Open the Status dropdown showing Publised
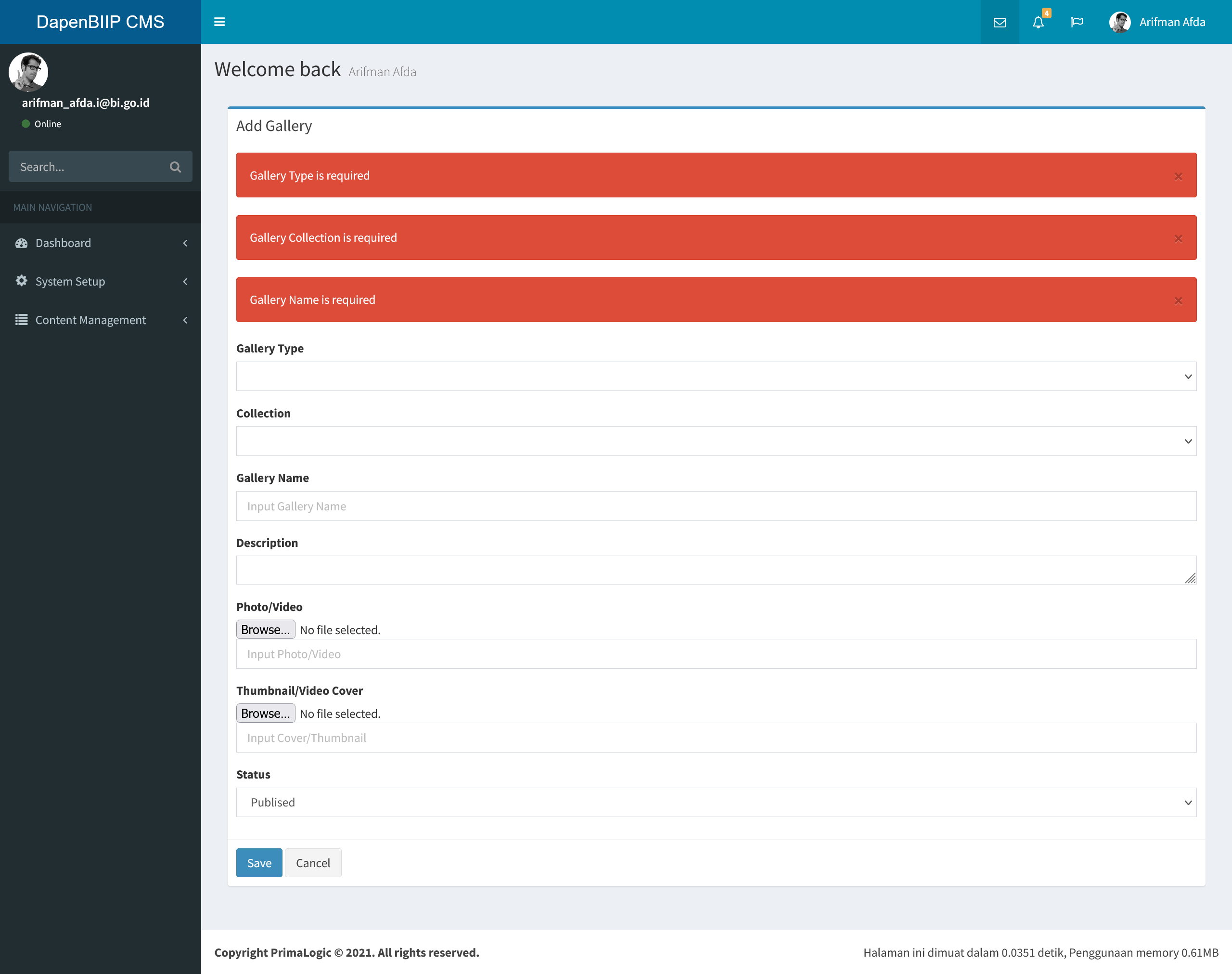The height and width of the screenshot is (974, 1232). pos(716,802)
